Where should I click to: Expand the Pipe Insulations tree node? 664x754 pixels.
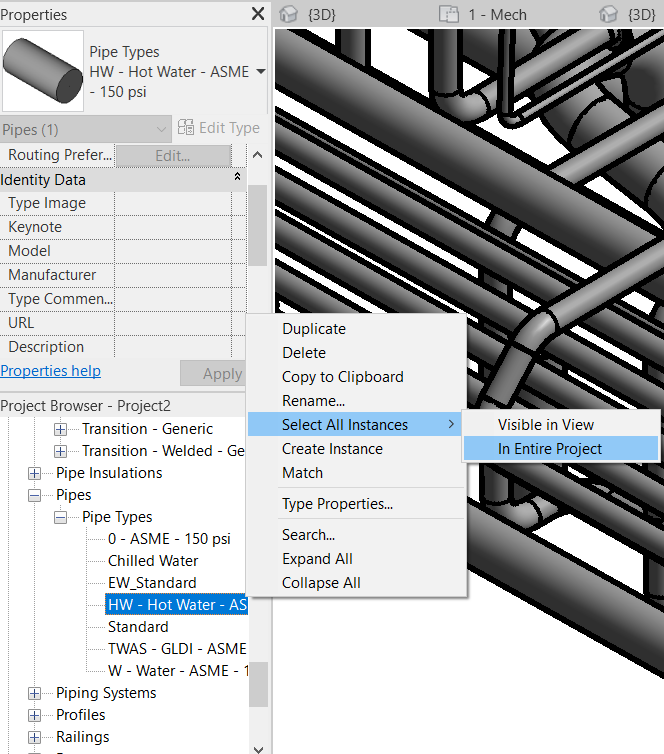click(x=35, y=473)
